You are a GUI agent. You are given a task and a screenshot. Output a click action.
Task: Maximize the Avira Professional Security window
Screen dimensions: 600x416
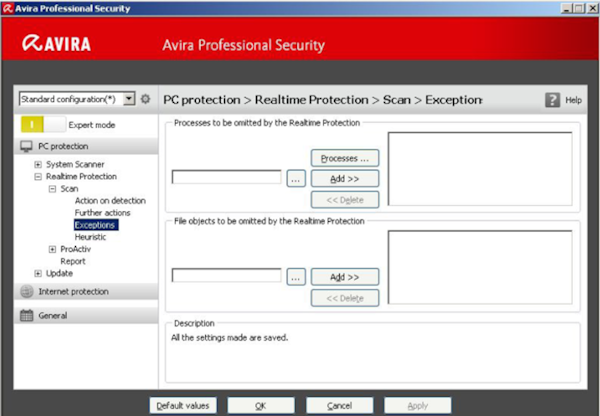coord(579,8)
